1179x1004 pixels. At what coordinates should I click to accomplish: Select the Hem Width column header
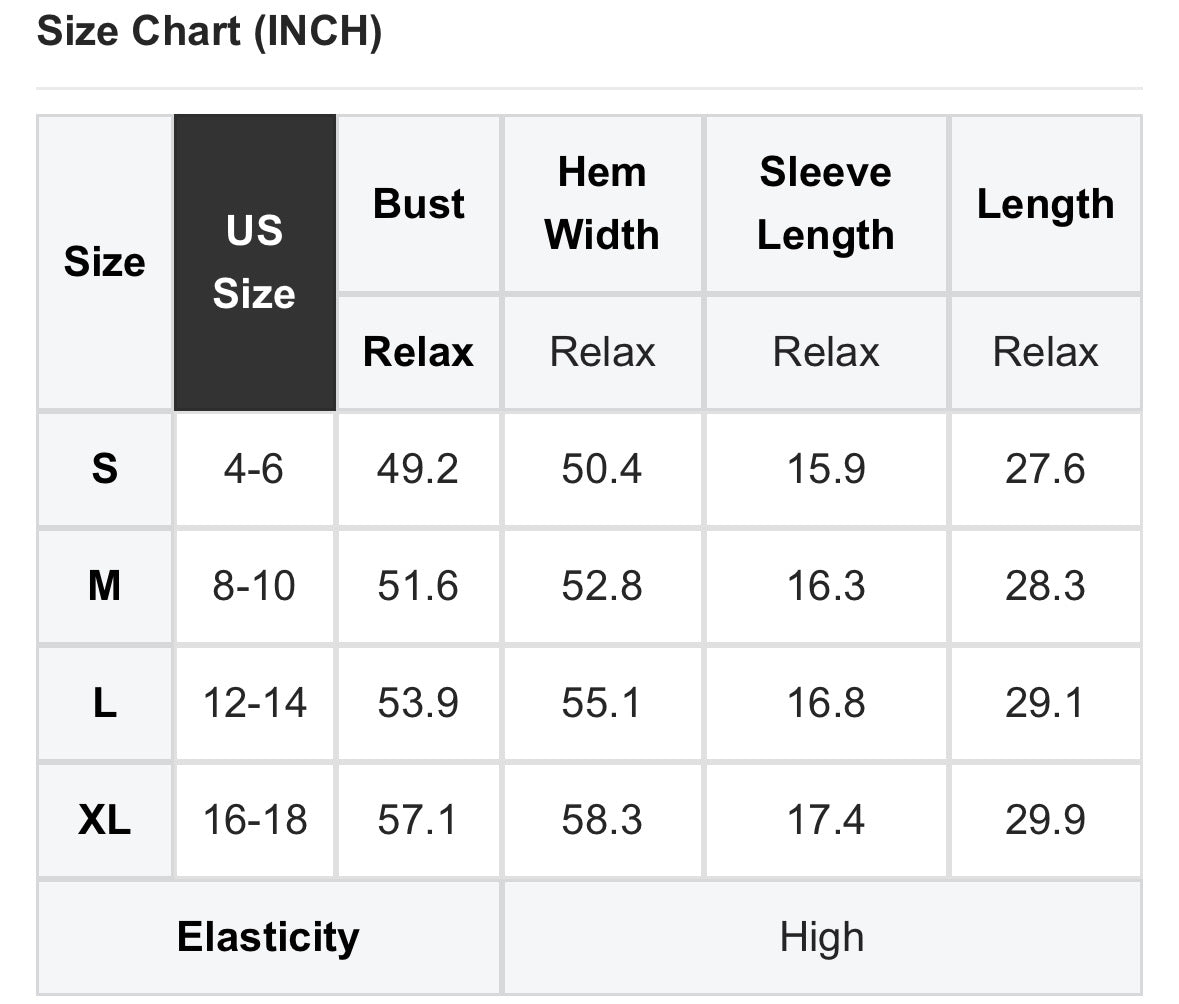[x=602, y=204]
